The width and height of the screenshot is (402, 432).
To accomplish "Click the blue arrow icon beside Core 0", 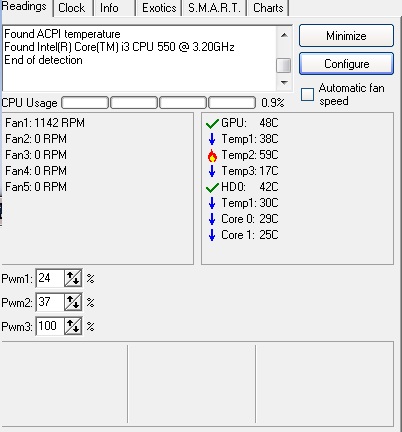I will [x=212, y=219].
